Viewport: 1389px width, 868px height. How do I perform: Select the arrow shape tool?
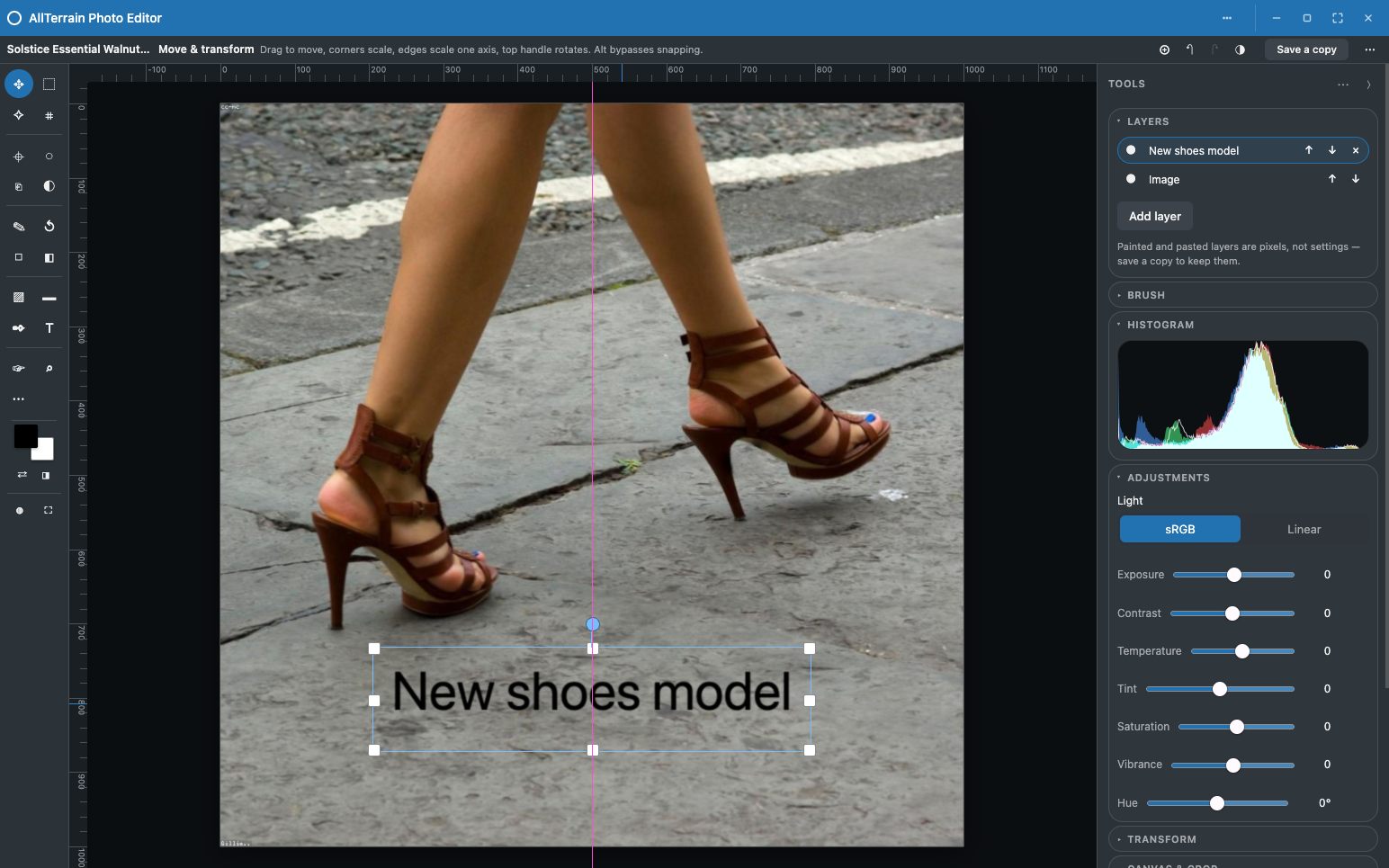click(19, 328)
